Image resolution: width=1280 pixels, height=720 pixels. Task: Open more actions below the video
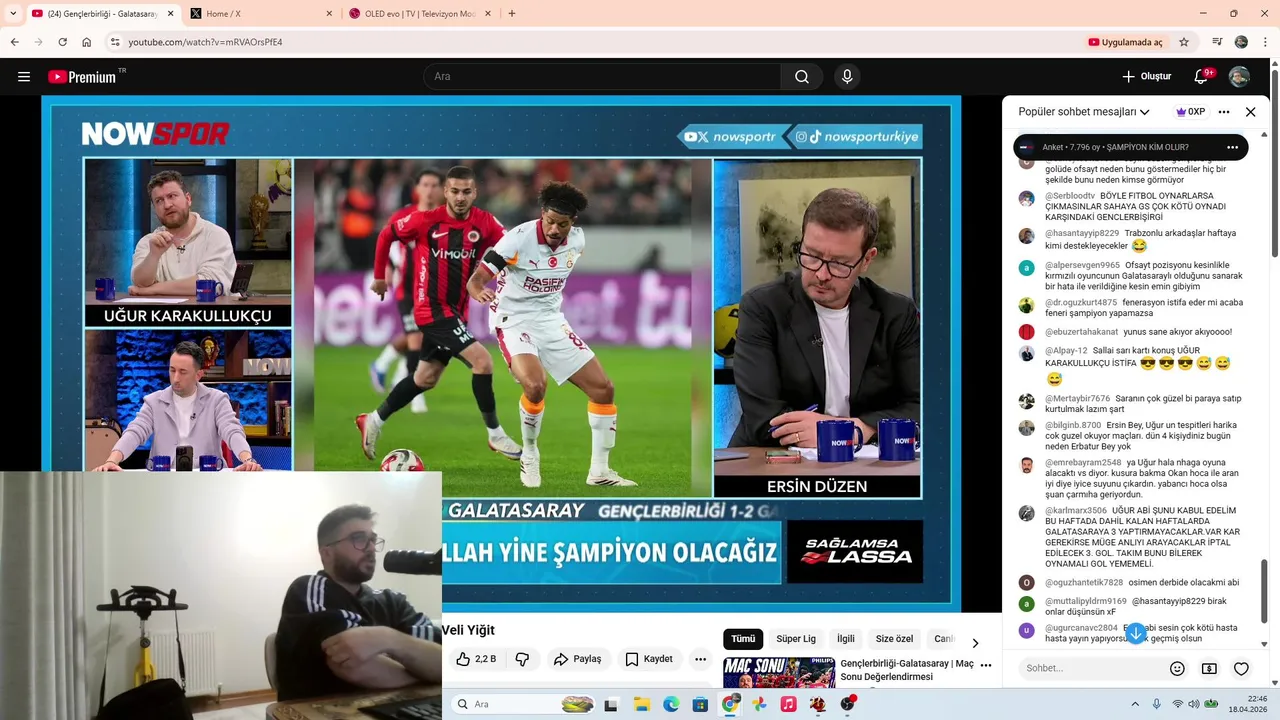[x=700, y=659]
